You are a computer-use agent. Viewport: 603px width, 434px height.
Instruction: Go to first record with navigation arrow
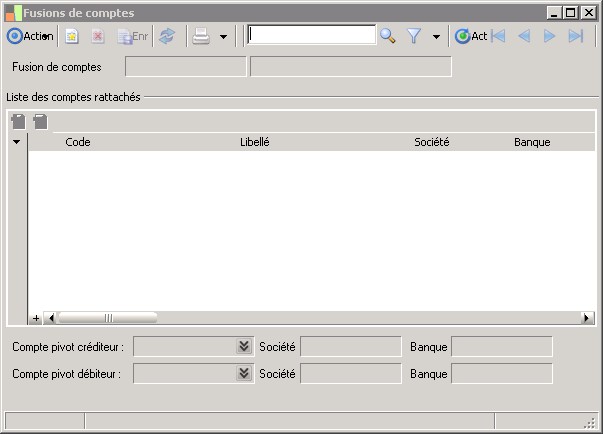498,36
